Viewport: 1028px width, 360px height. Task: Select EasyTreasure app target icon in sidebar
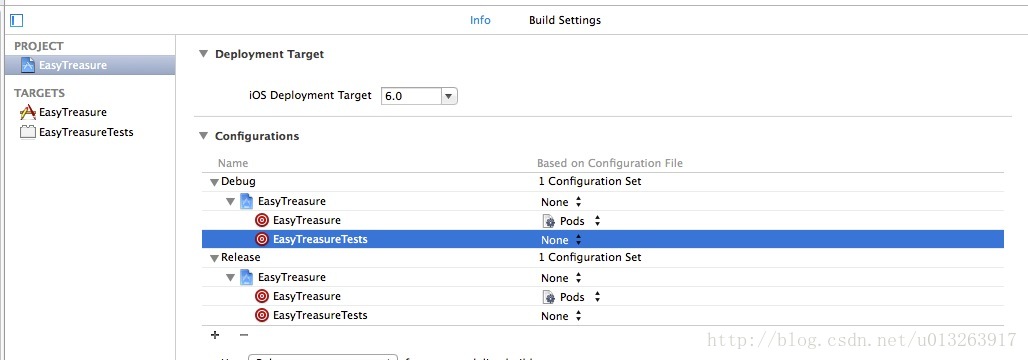pyautogui.click(x=28, y=111)
